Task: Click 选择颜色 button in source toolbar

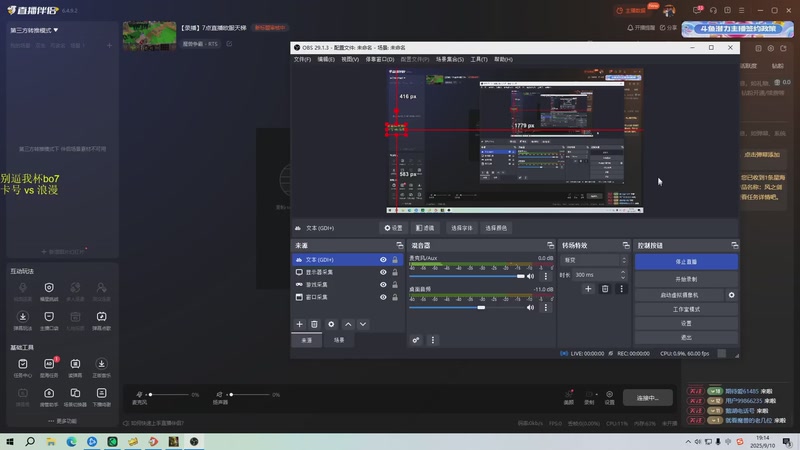Action: tap(496, 228)
